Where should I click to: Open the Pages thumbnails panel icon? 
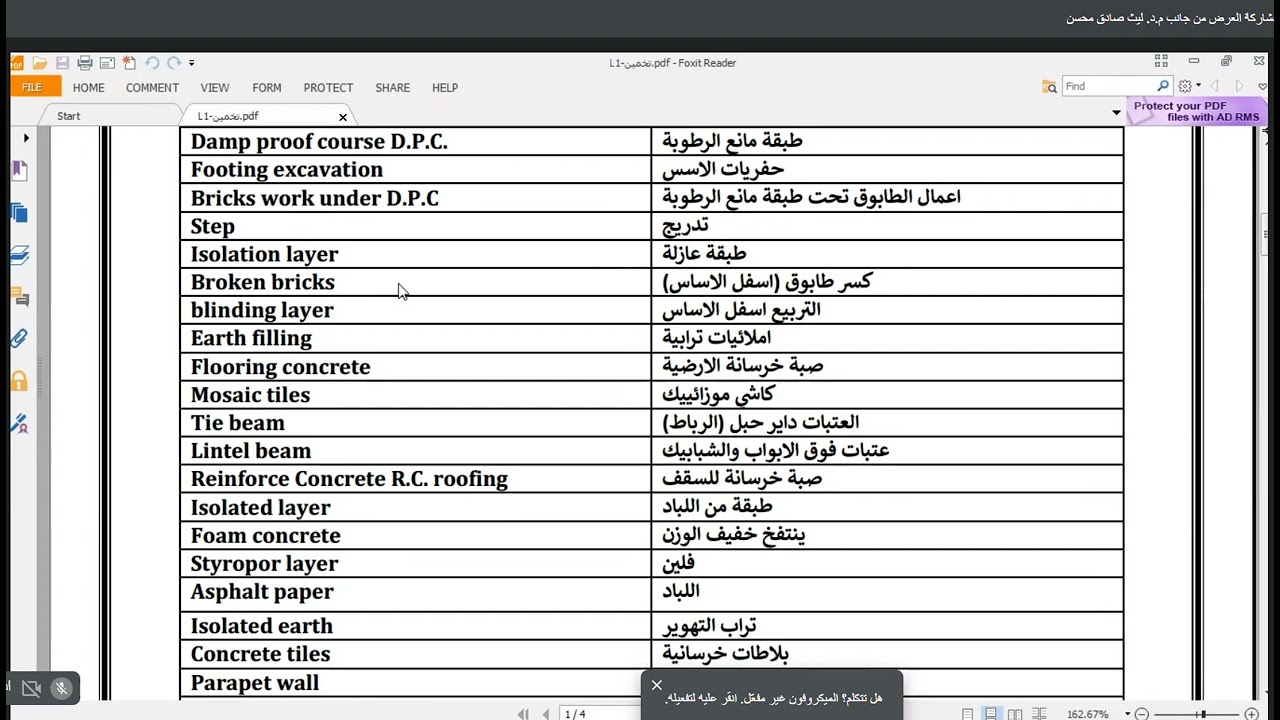(x=19, y=213)
